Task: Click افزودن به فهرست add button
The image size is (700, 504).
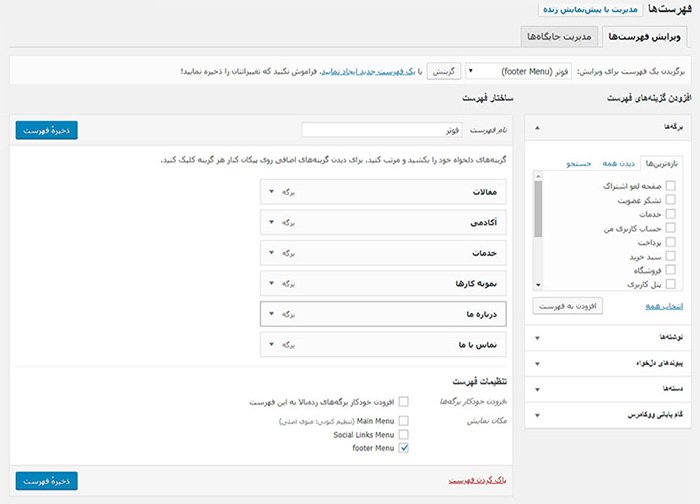Action: point(567,306)
